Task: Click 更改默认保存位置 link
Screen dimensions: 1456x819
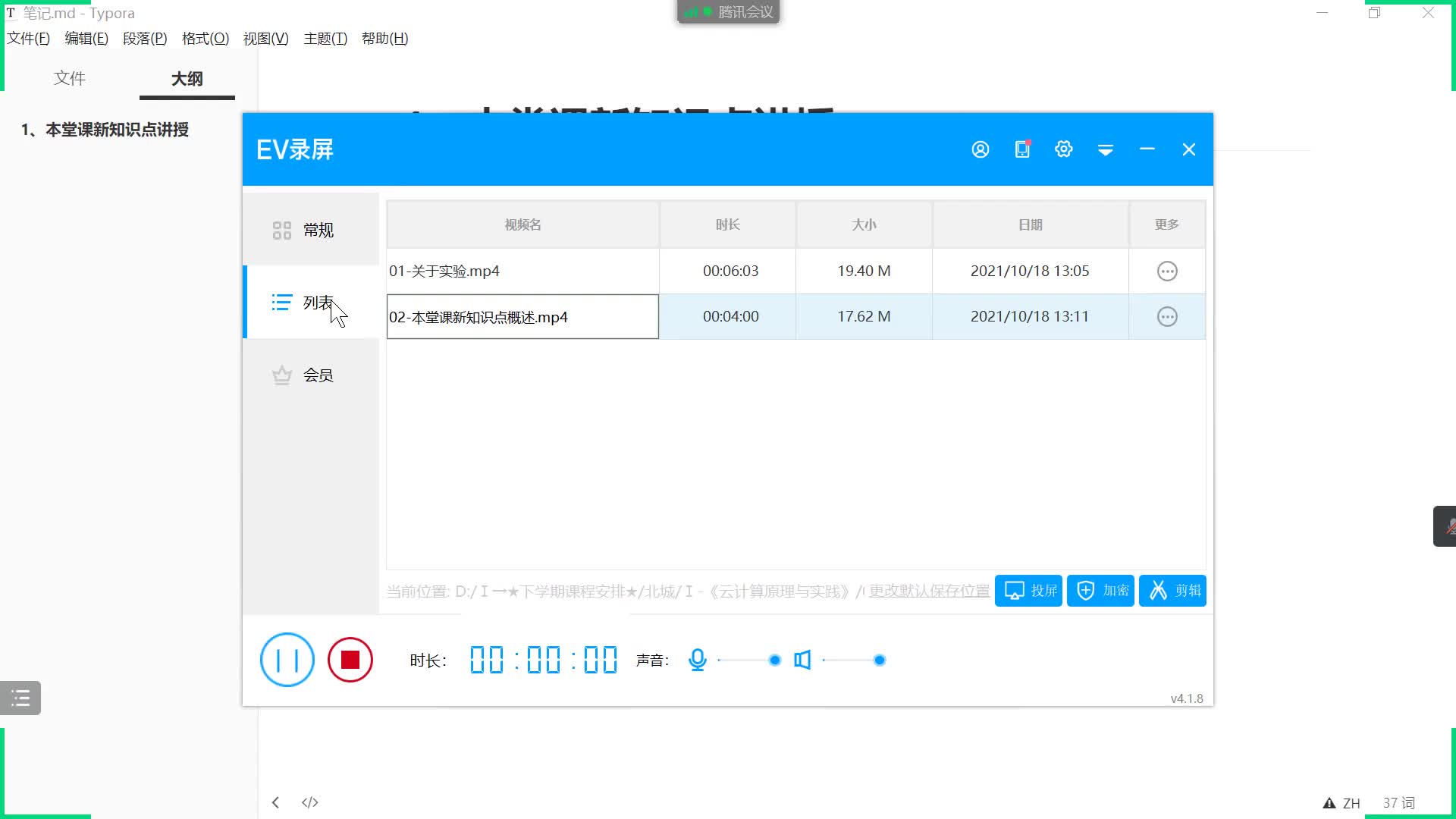Action: (x=929, y=591)
